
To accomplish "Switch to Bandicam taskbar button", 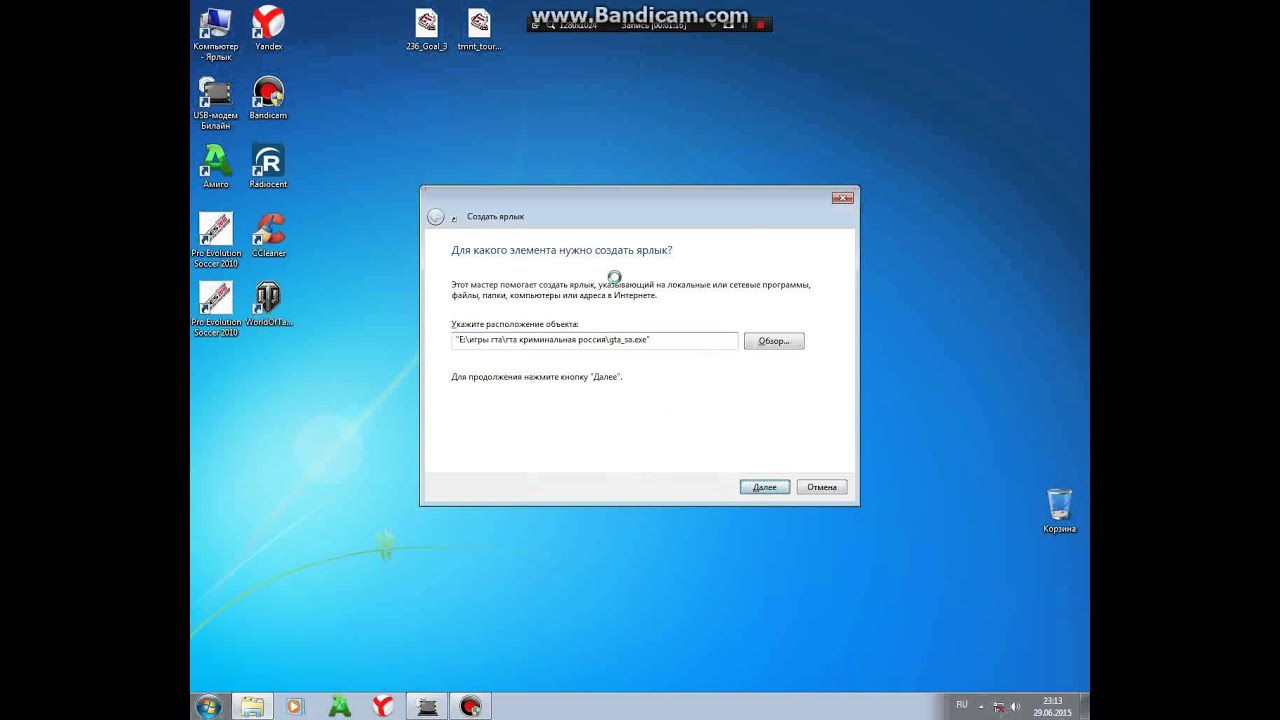I will [470, 706].
